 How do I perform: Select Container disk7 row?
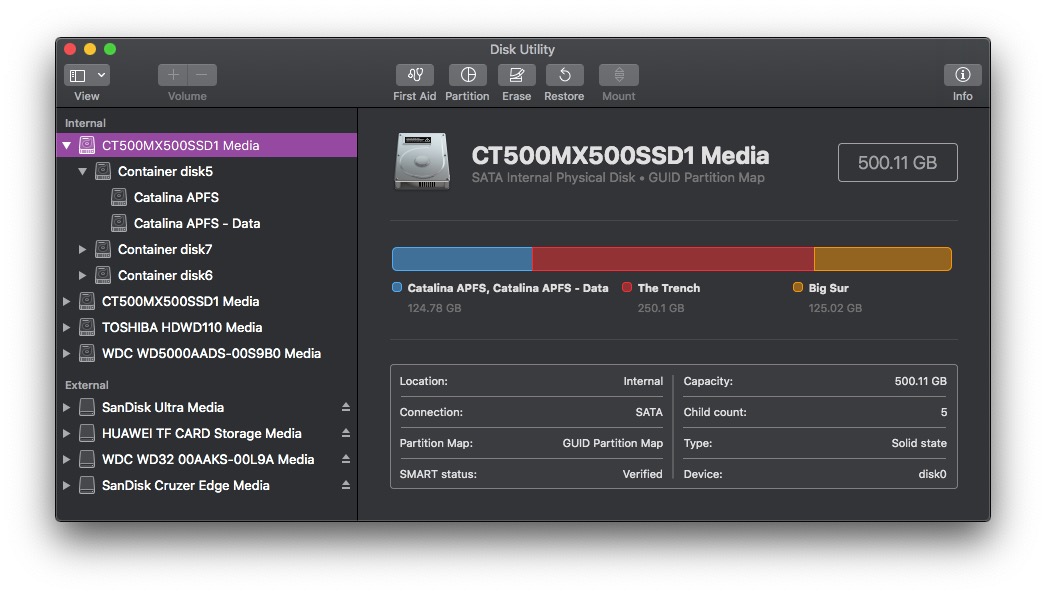207,249
